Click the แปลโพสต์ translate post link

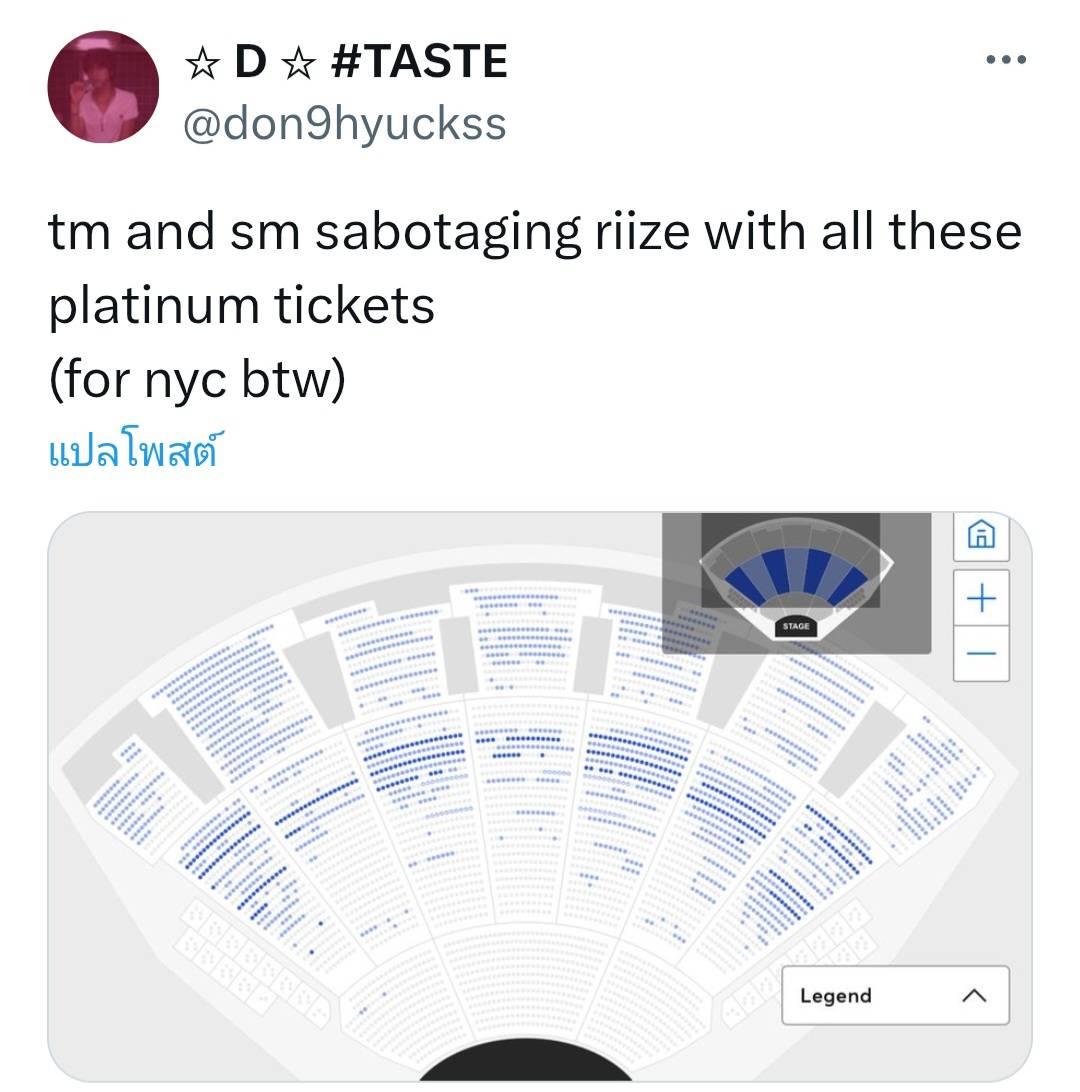tap(133, 451)
